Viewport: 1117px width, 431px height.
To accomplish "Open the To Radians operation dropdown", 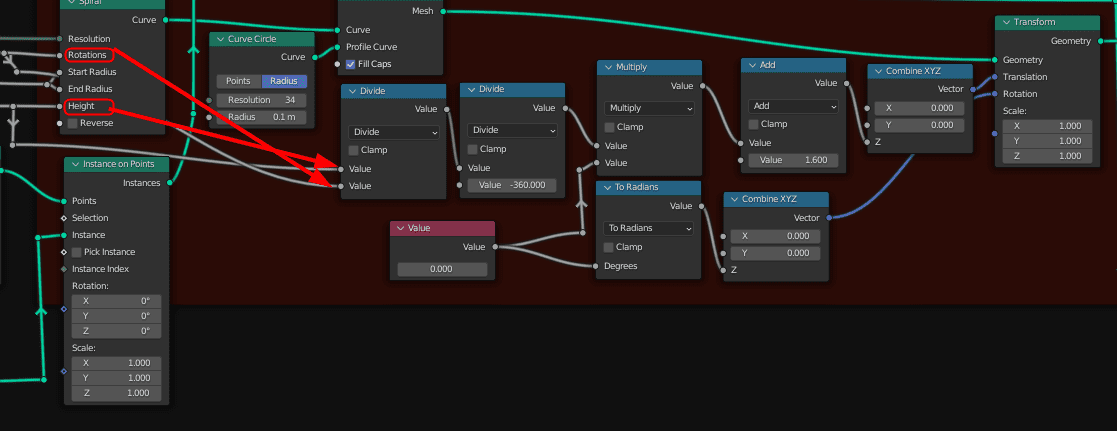I will click(649, 228).
